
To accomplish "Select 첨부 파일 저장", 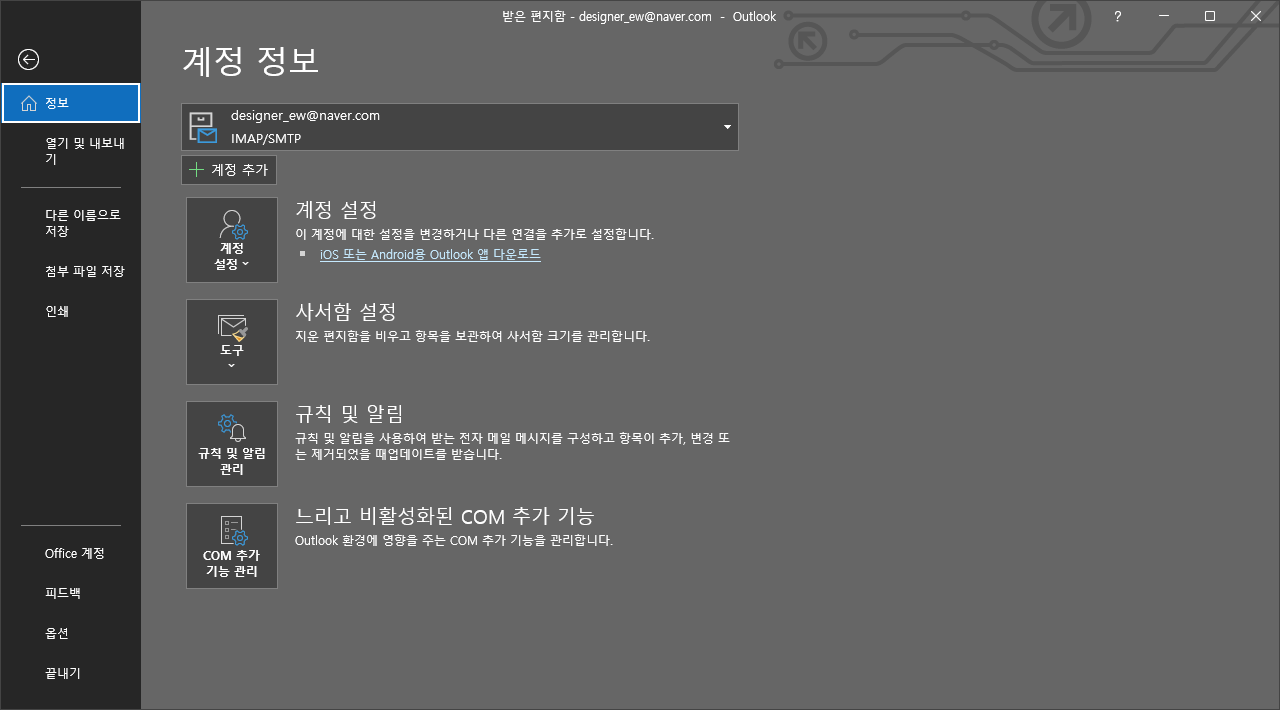I will pos(71,271).
